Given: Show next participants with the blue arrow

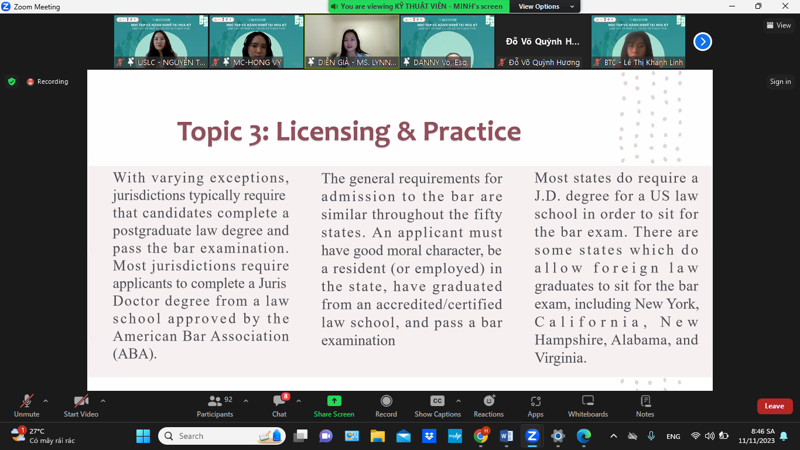Looking at the screenshot, I should [x=702, y=42].
